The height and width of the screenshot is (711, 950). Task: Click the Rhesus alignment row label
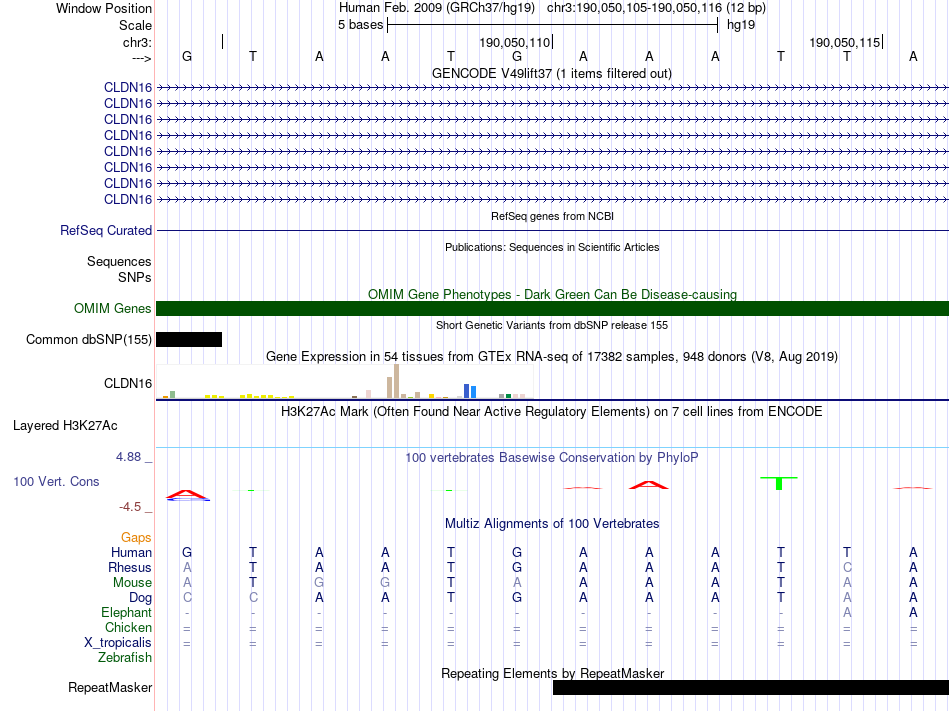pyautogui.click(x=130, y=567)
